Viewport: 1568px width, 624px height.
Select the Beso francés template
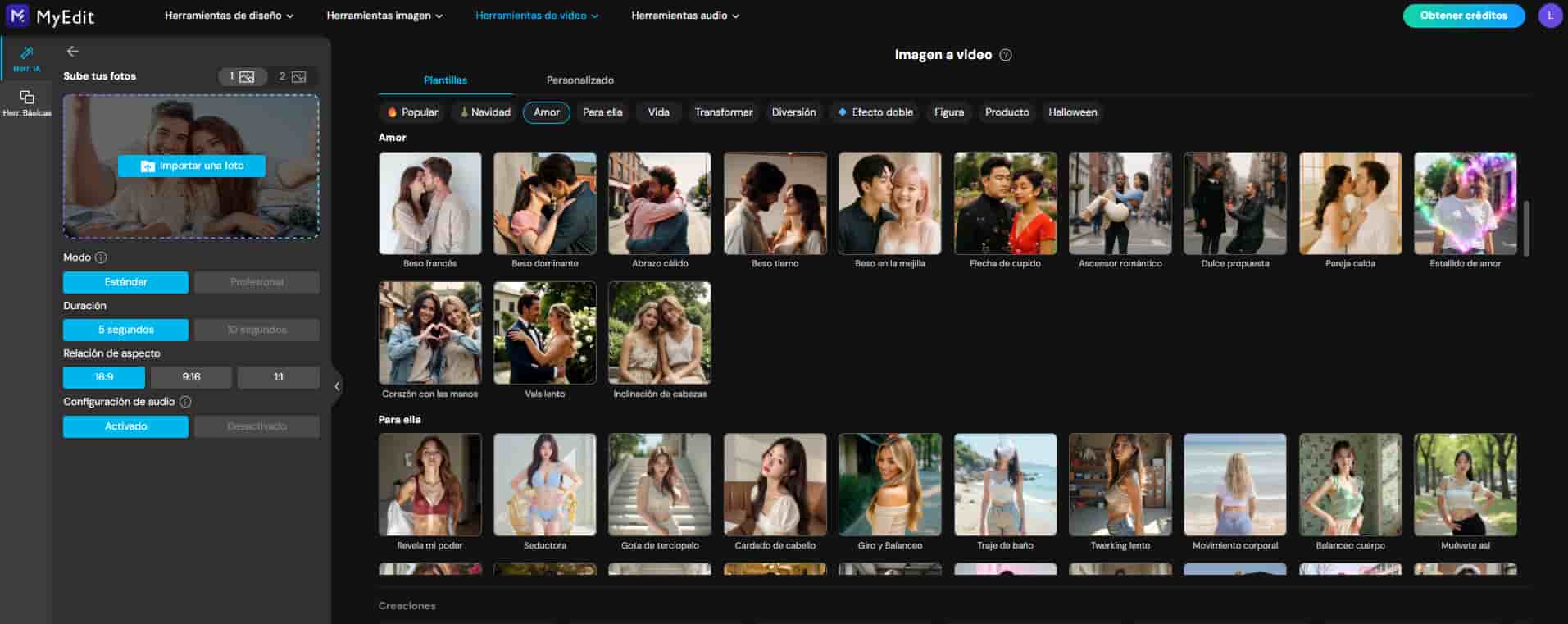[x=430, y=203]
